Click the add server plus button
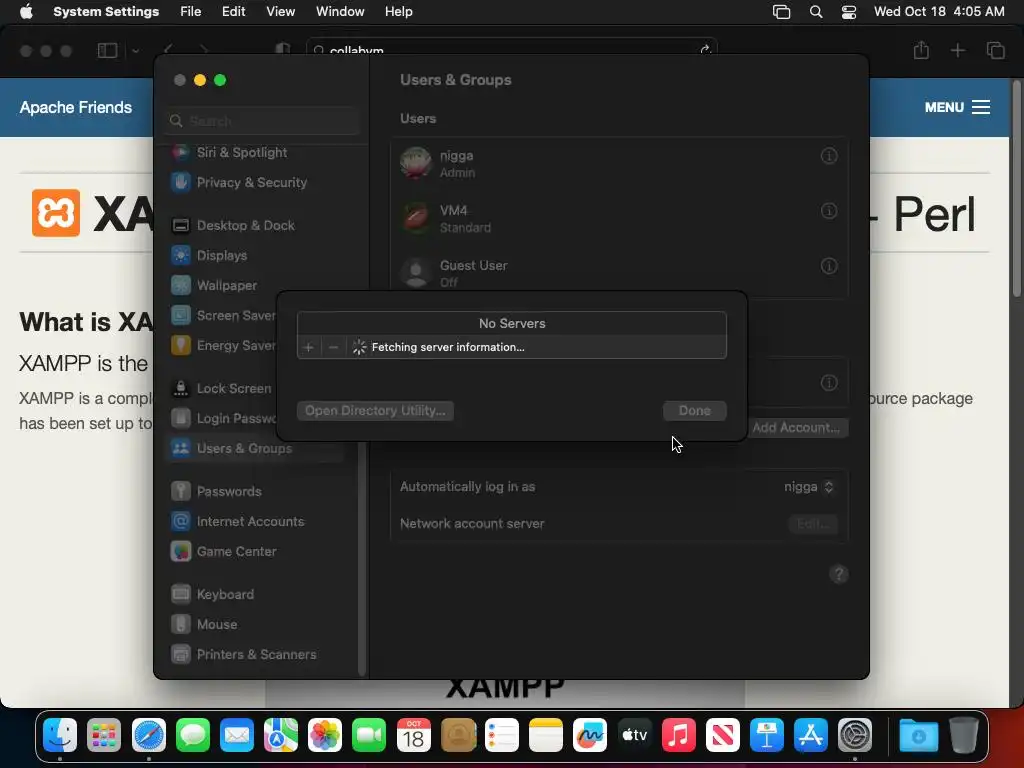Viewport: 1024px width, 768px height. click(x=309, y=347)
